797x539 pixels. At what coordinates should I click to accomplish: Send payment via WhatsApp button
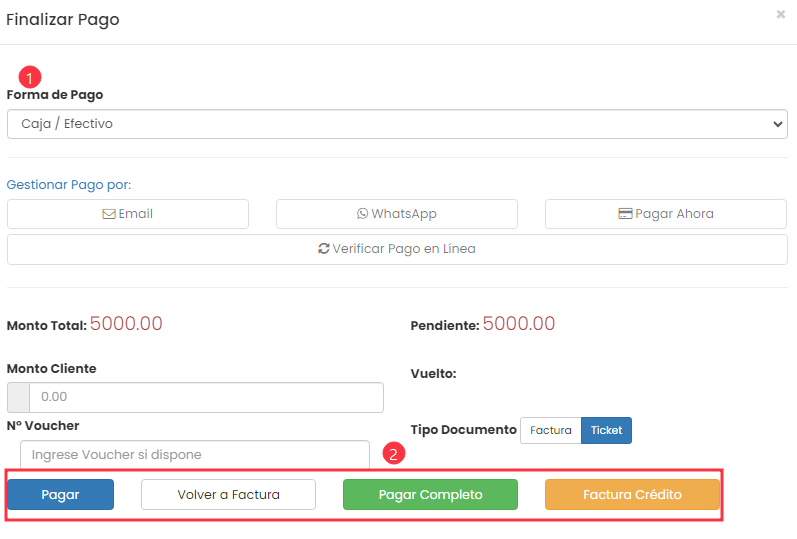click(x=397, y=214)
